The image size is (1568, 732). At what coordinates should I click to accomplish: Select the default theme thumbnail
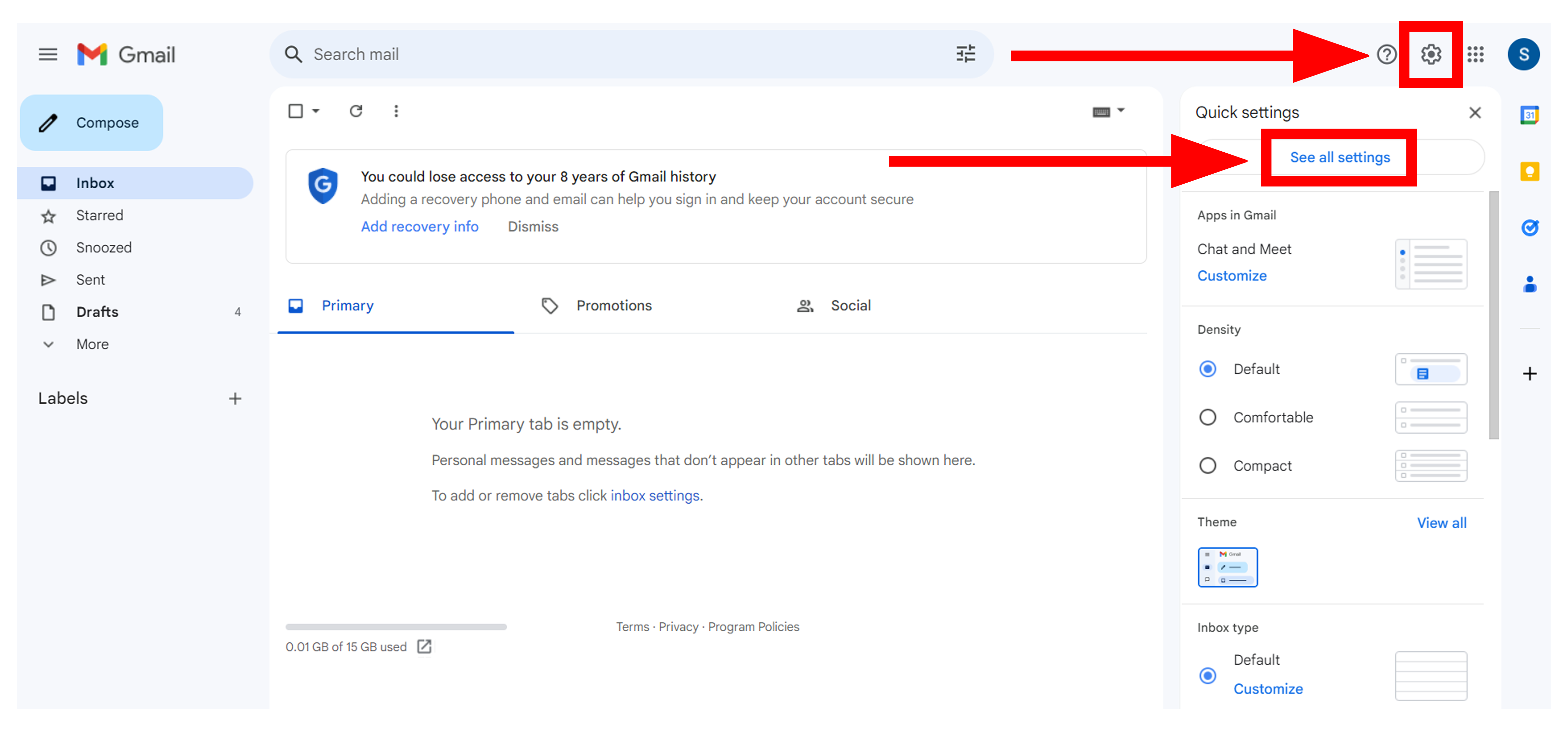point(1227,567)
